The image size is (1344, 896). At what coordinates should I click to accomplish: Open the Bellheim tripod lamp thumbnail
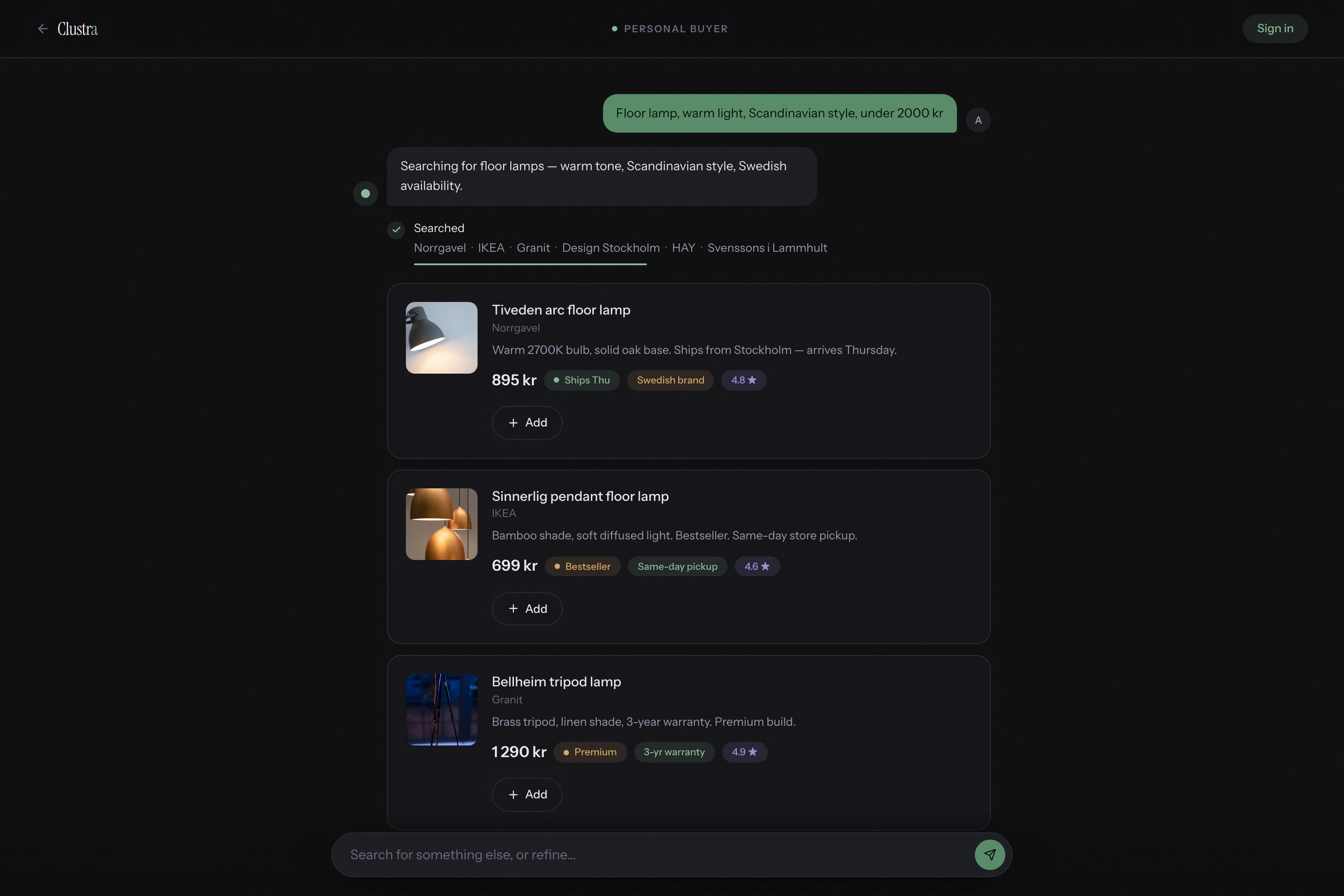pos(441,710)
